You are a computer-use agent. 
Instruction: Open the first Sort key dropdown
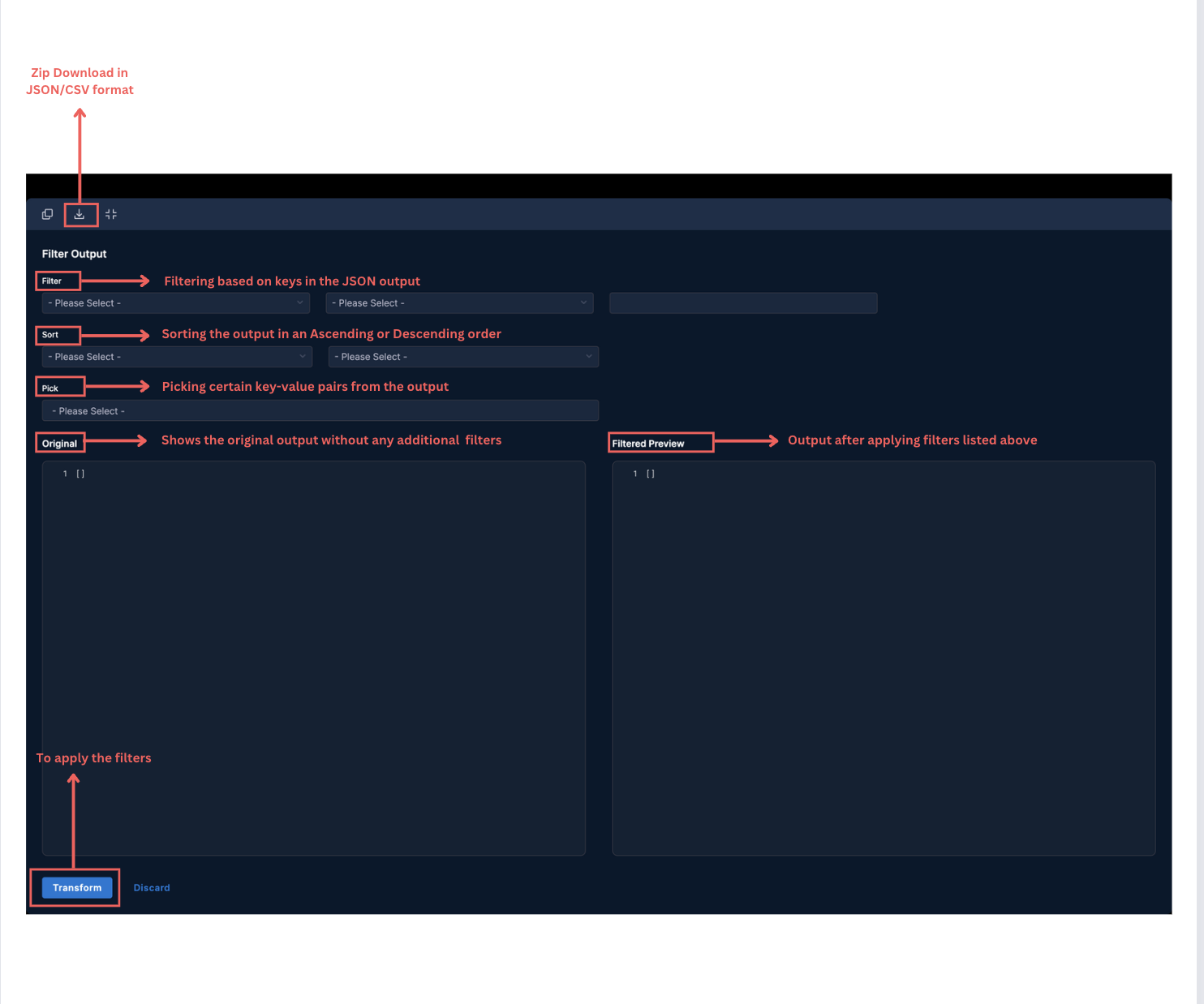tap(177, 357)
